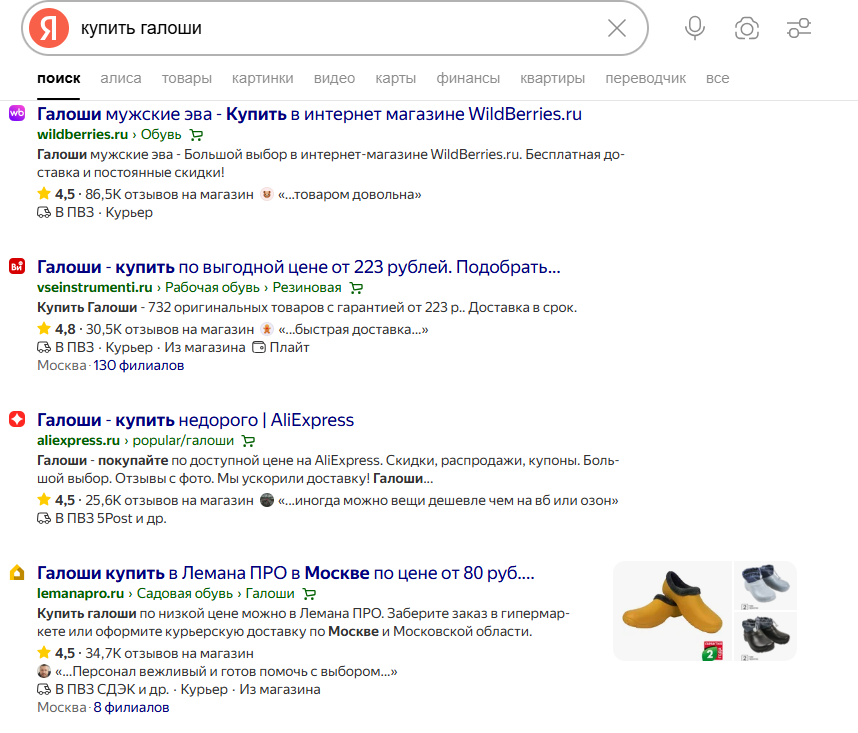Screen dimensions: 858x733
Task: Follow the 130 филиалов link
Action: (138, 365)
